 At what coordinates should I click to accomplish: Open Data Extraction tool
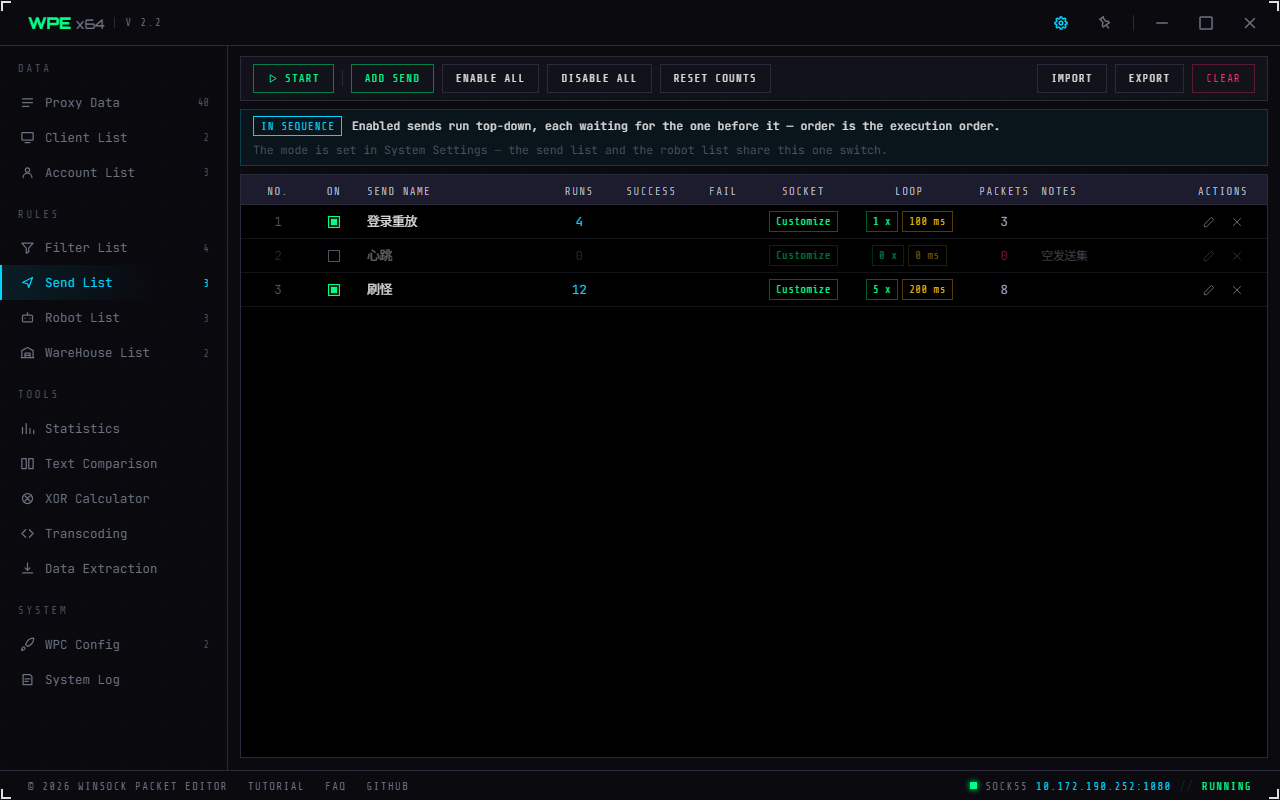[x=114, y=569]
